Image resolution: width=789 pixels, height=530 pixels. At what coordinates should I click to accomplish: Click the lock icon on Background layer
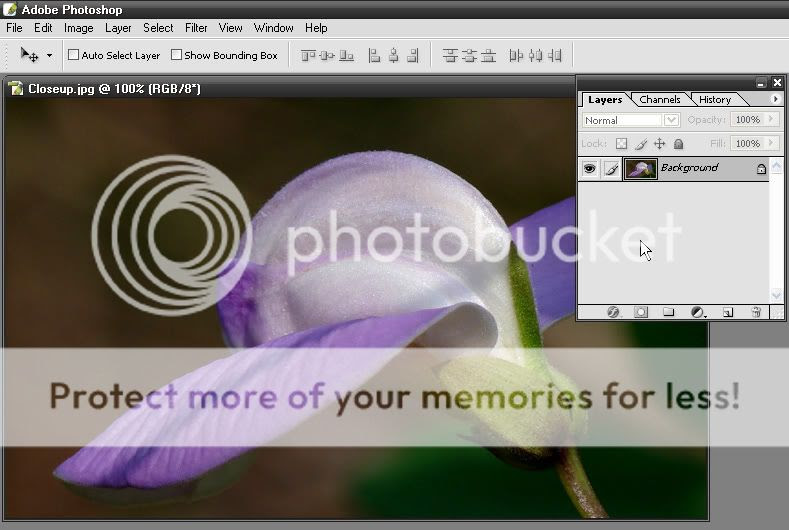click(761, 169)
